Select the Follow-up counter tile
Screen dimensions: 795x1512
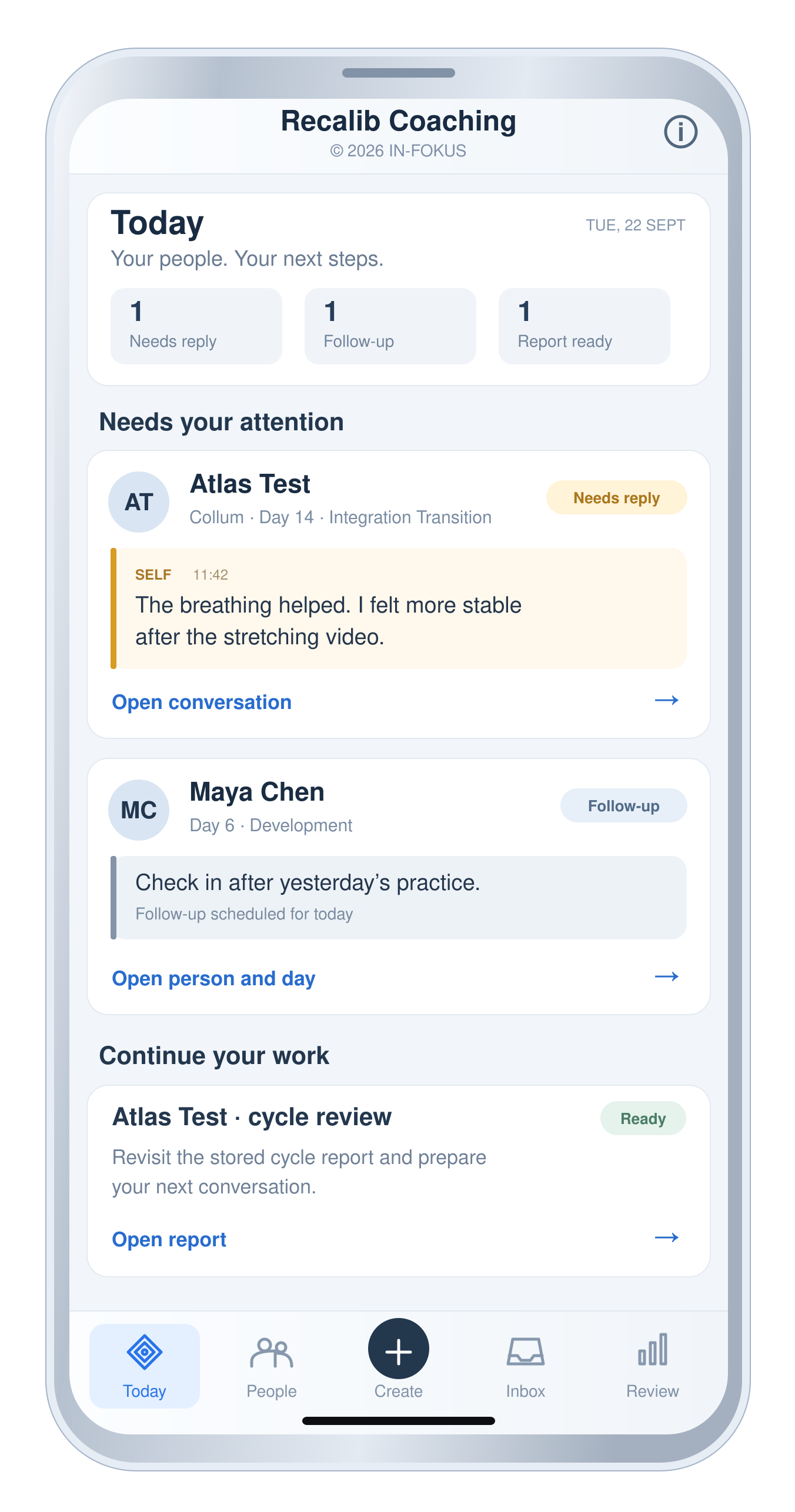(390, 326)
